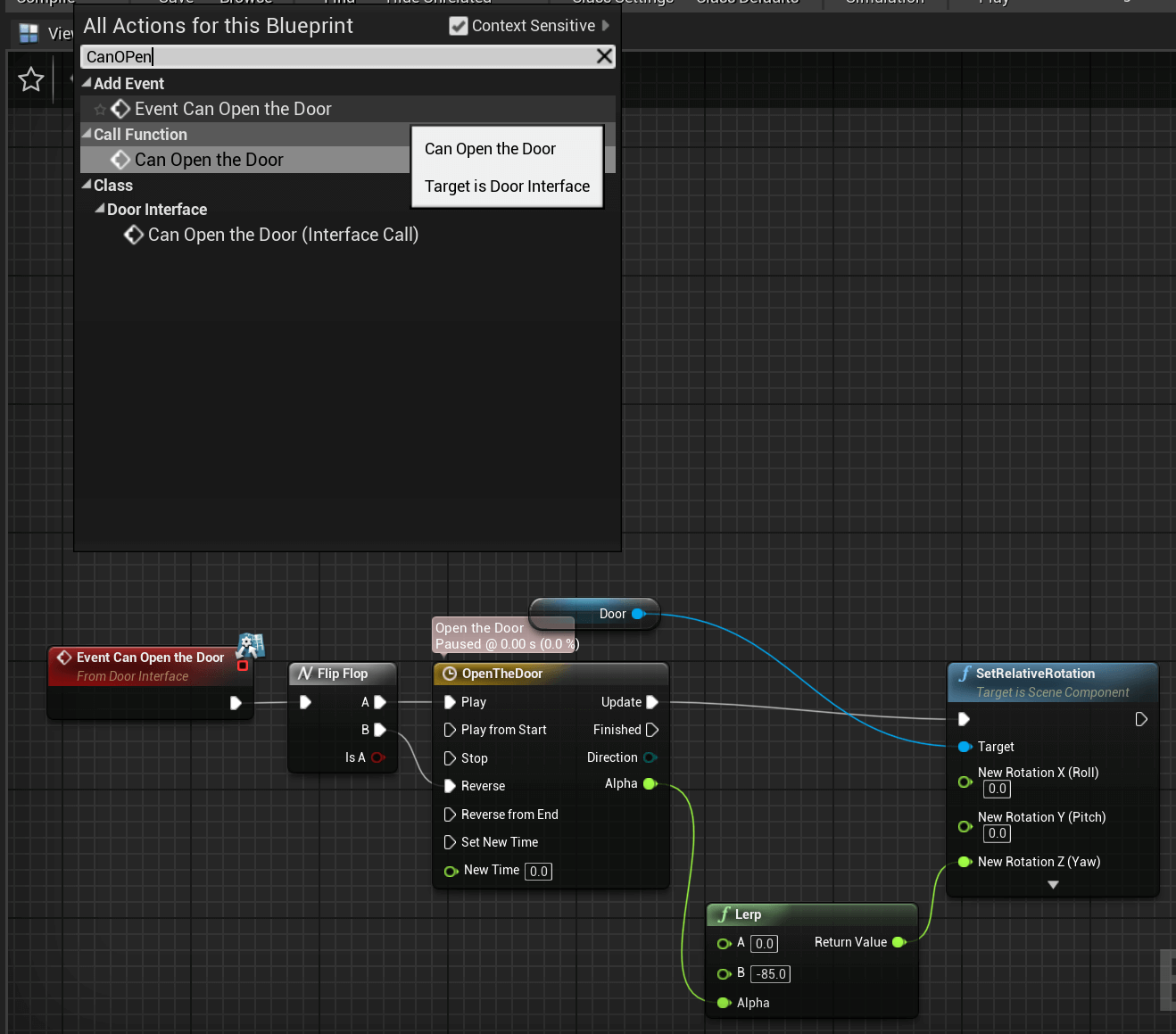The image size is (1176, 1034).
Task: Click SetRelativeRotation output exec pin
Action: click(x=1141, y=719)
